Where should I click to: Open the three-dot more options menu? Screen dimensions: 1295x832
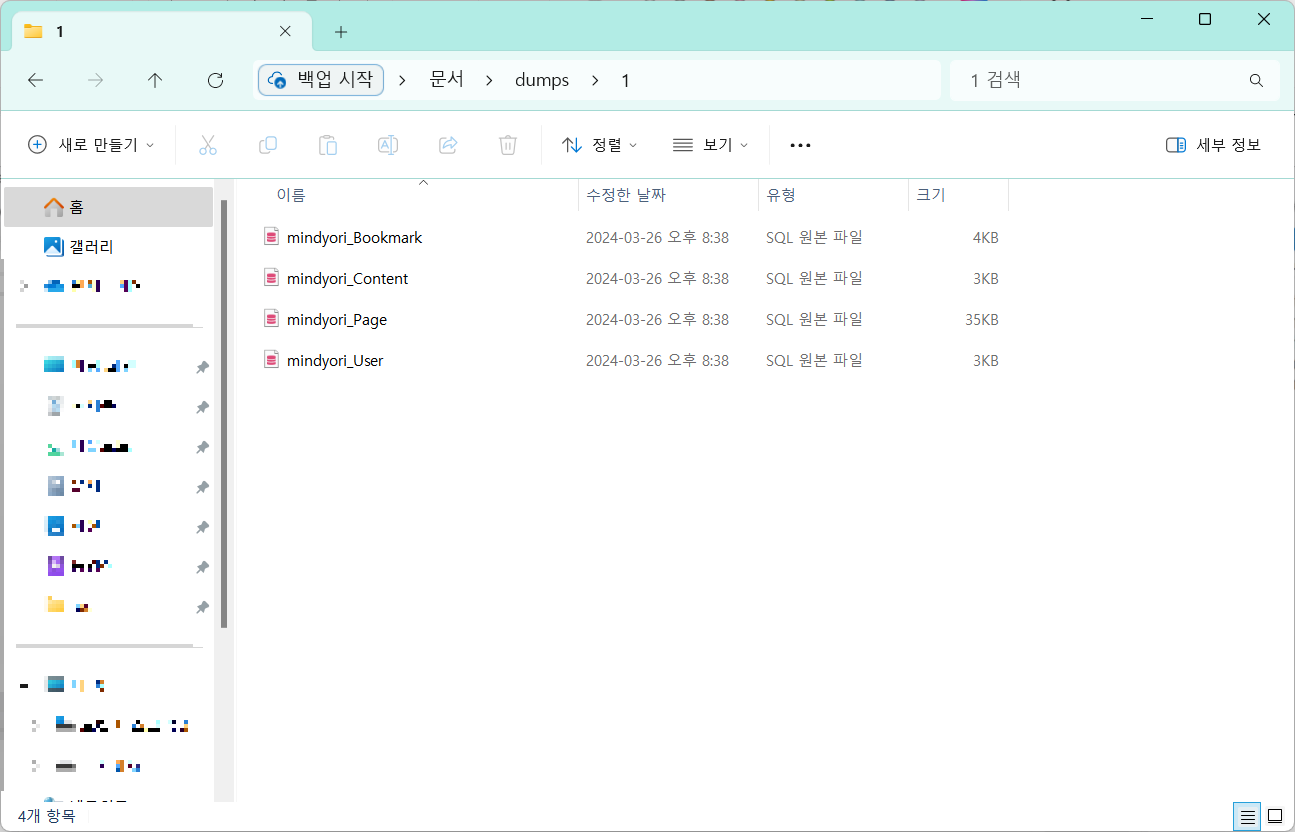click(x=800, y=145)
